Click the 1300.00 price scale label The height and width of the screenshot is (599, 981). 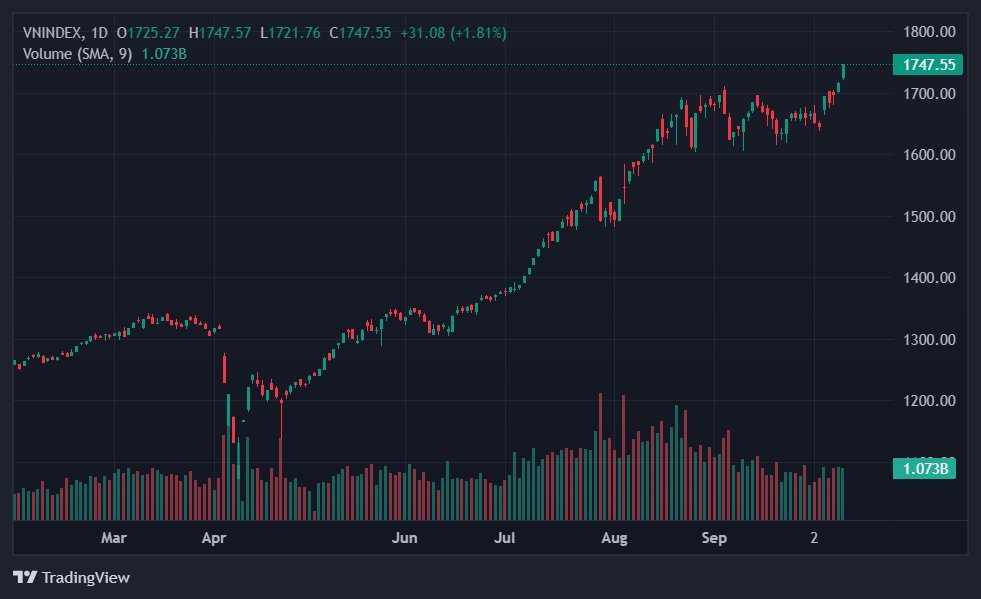929,340
